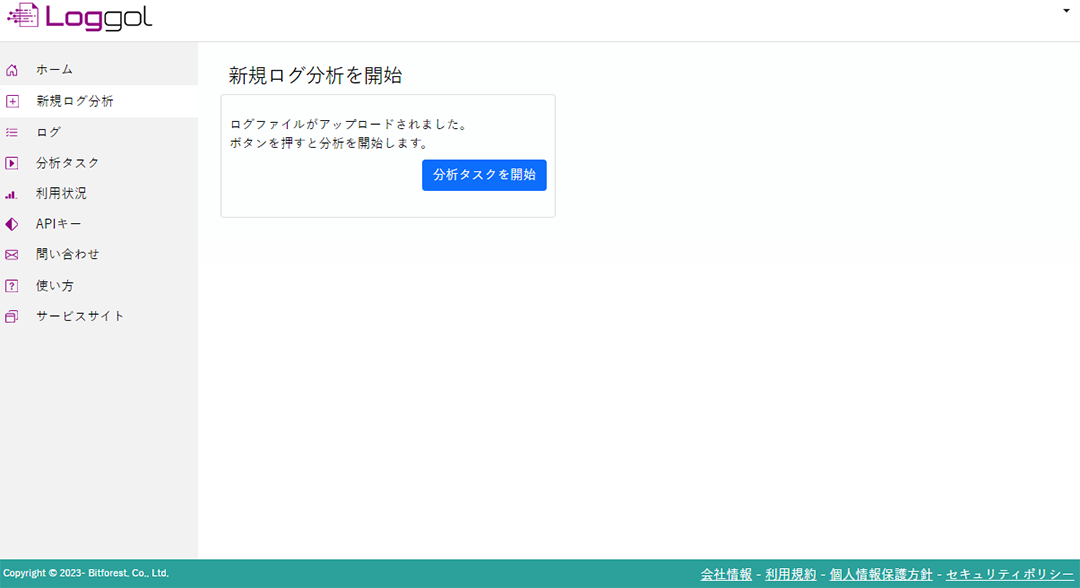Click the play-box icon beside 分析タスク
The width and height of the screenshot is (1080, 588).
[12, 163]
